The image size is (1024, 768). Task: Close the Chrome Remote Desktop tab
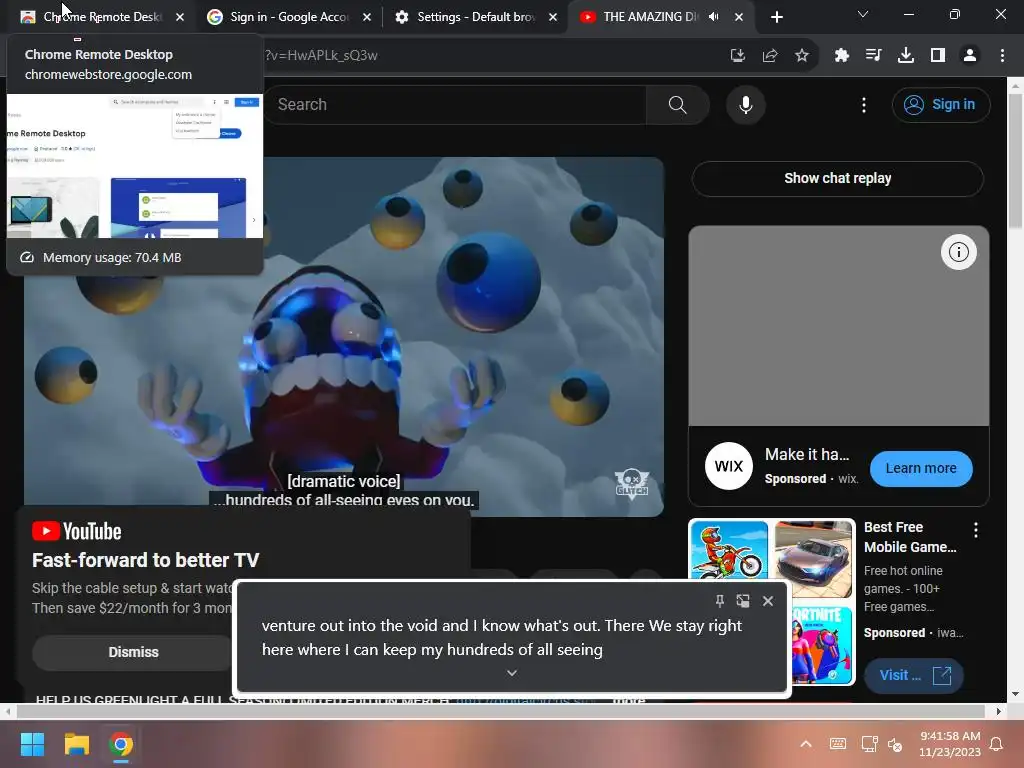(180, 17)
